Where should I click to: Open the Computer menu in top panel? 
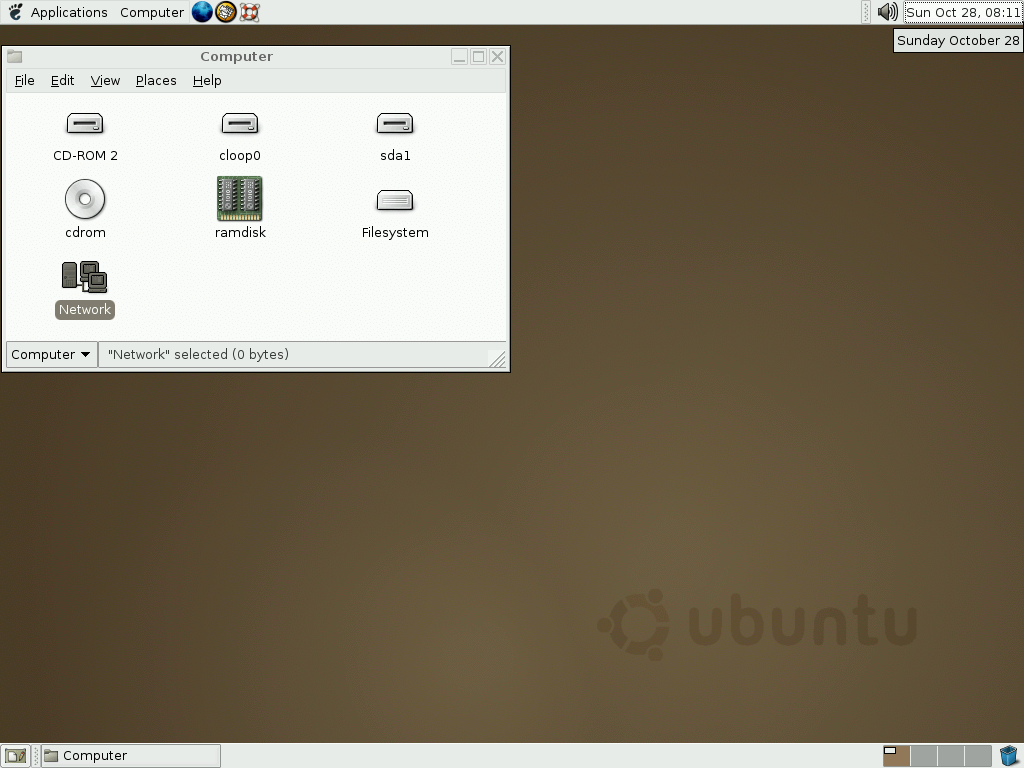tap(151, 12)
